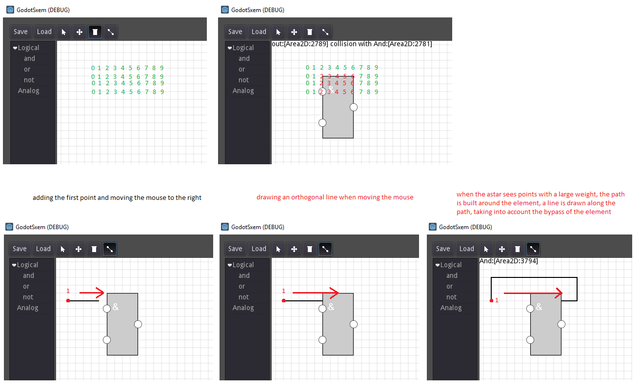Image resolution: width=640 pixels, height=389 pixels.
Task: Select the 'and' element in the bottom-middle window tree
Action: (x=244, y=276)
